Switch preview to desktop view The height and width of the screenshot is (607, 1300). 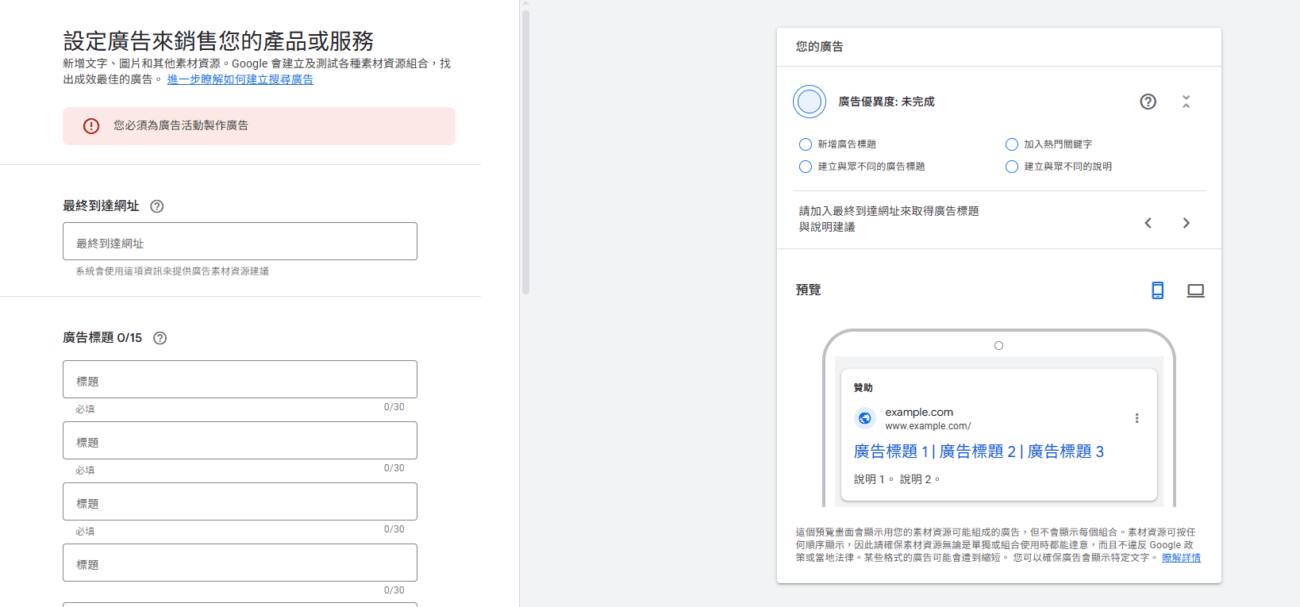tap(1195, 290)
